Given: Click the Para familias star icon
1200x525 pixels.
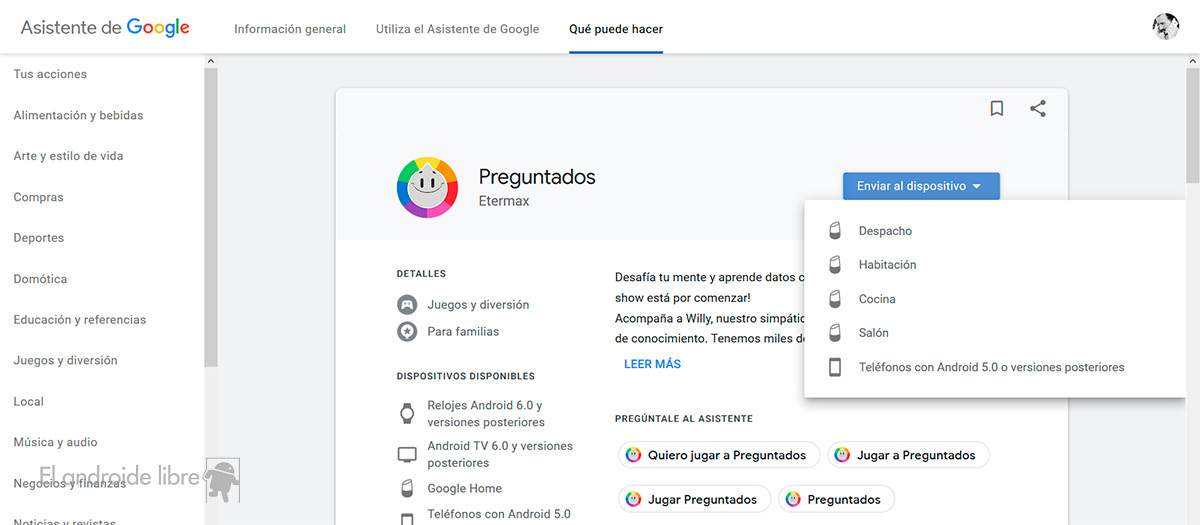Looking at the screenshot, I should click(407, 332).
